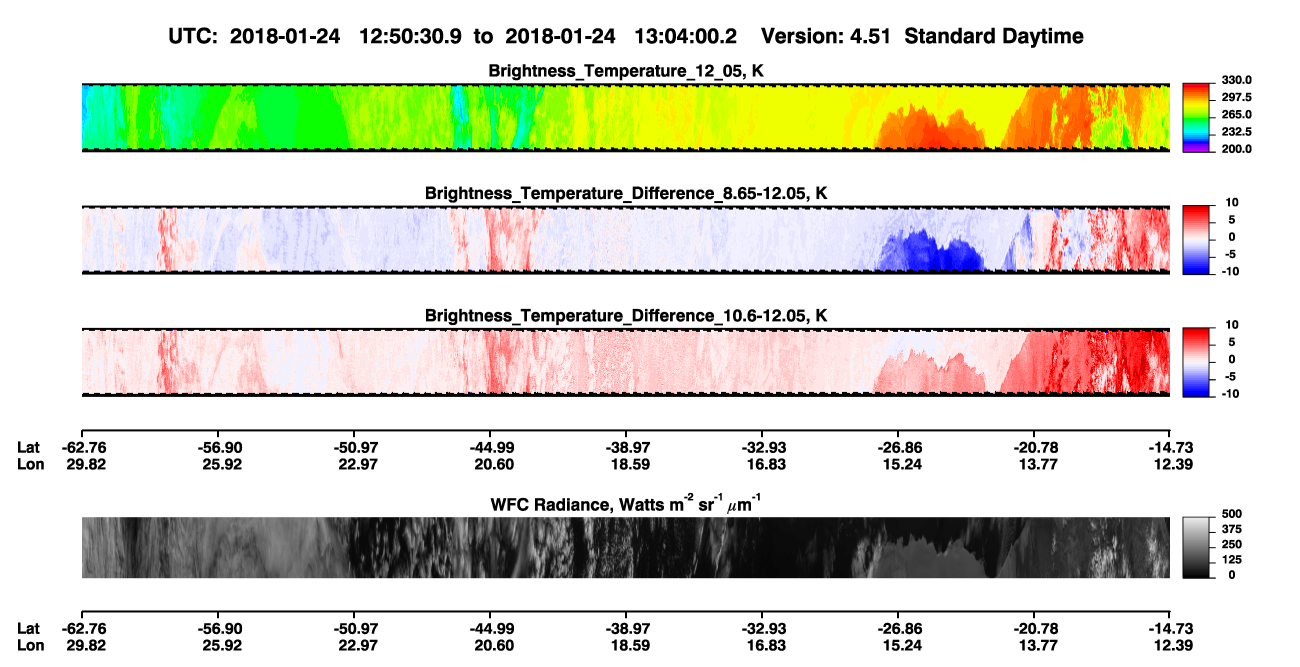The width and height of the screenshot is (1300, 667).
Task: Click Lat -32.93 on axis below WFC Radiance panel
Action: pos(763,629)
